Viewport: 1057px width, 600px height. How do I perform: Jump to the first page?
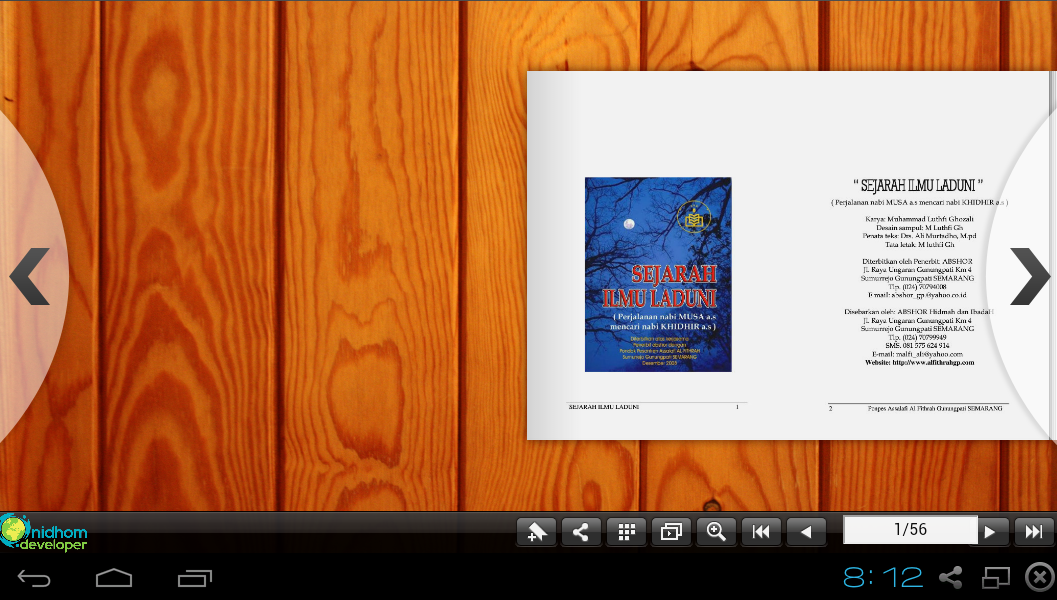tap(761, 532)
